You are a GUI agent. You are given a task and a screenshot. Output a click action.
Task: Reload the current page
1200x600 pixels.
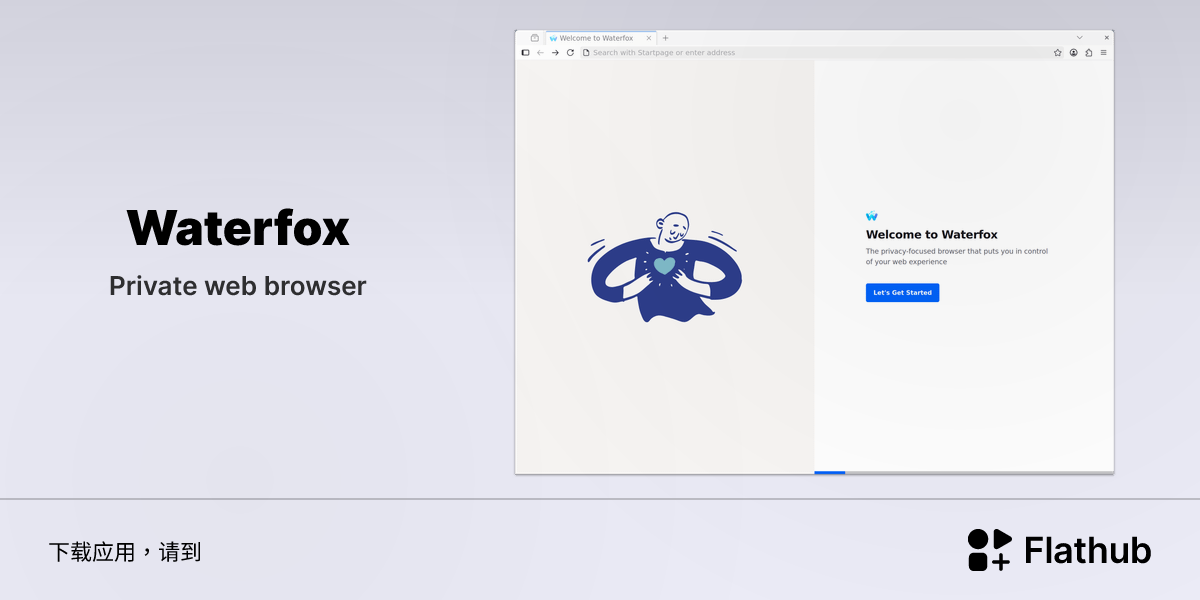pos(570,52)
